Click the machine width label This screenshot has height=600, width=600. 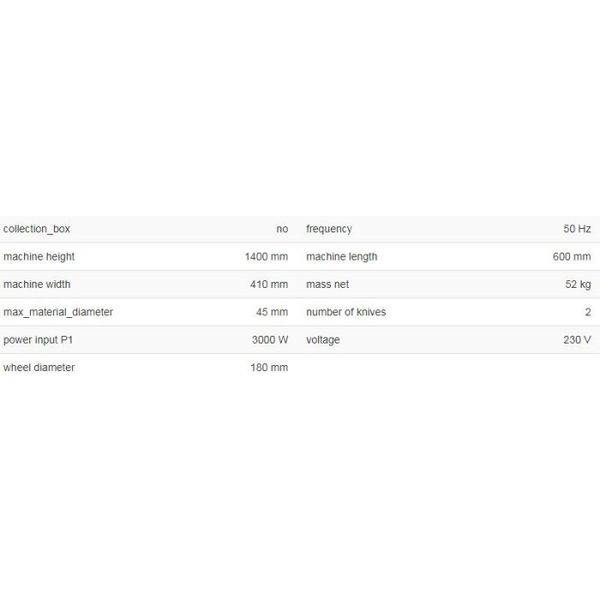(37, 284)
